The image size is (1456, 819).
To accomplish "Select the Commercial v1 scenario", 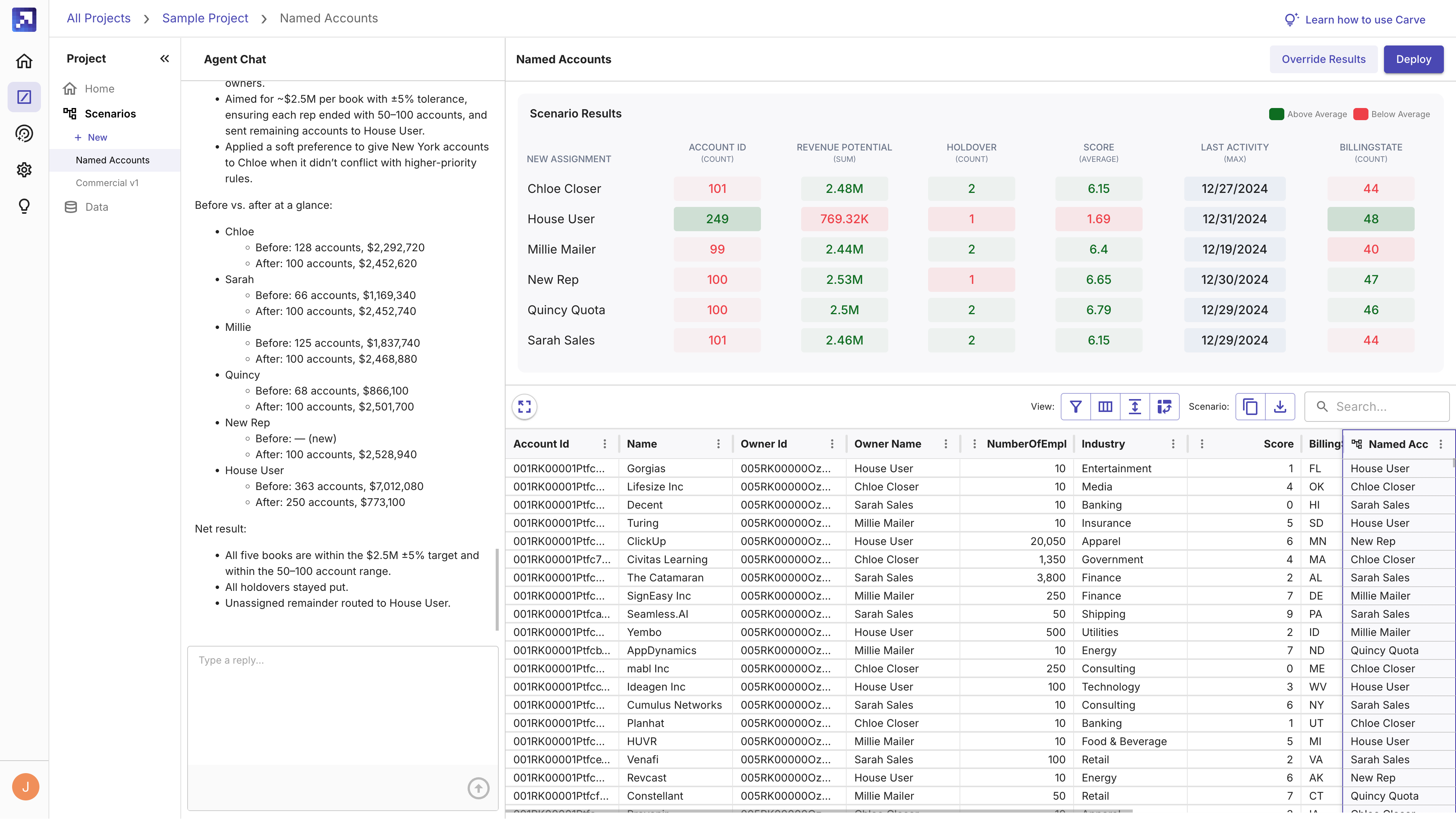I will (107, 183).
